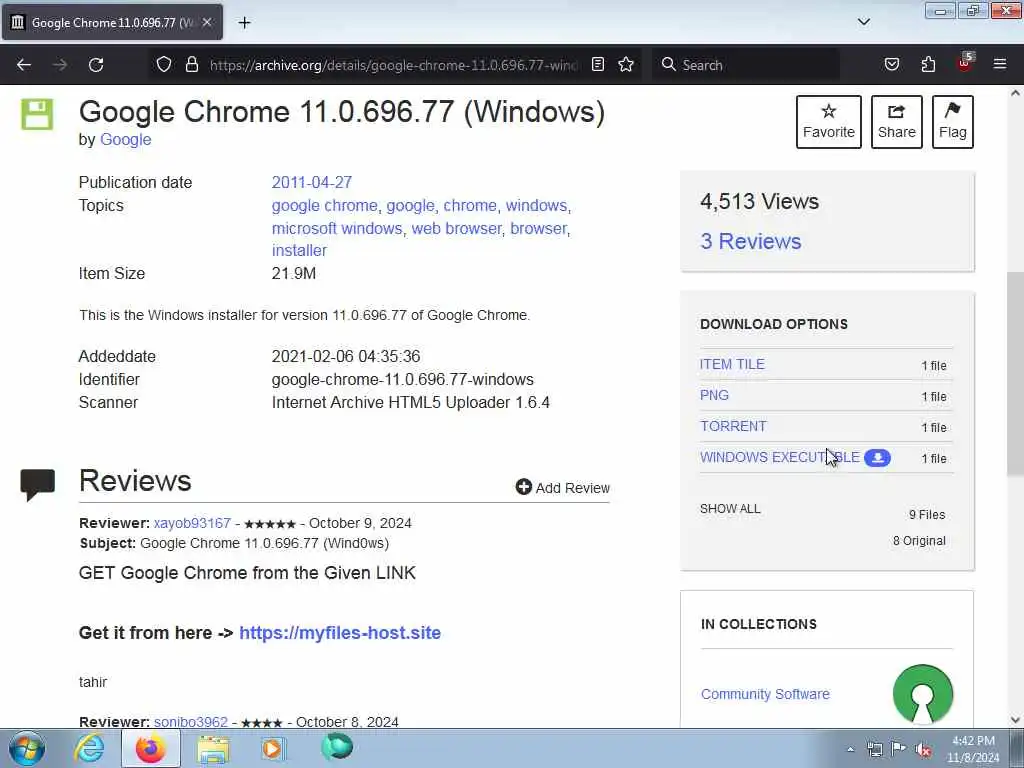Download the ITEM TILE option
The height and width of the screenshot is (768, 1024).
click(732, 364)
